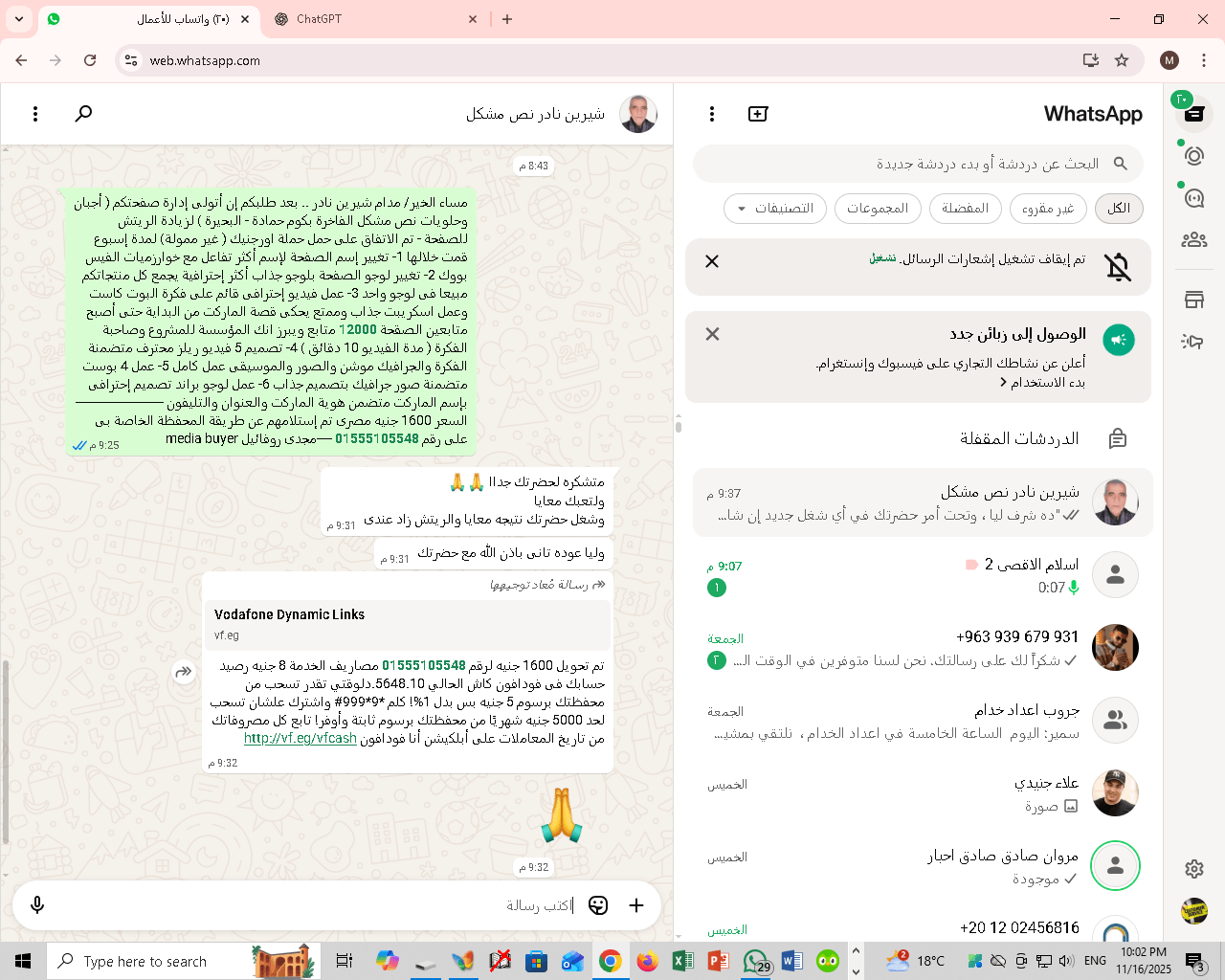Image resolution: width=1225 pixels, height=980 pixels.
Task: Toggle the المجموعات groups filter chip
Action: click(x=878, y=209)
